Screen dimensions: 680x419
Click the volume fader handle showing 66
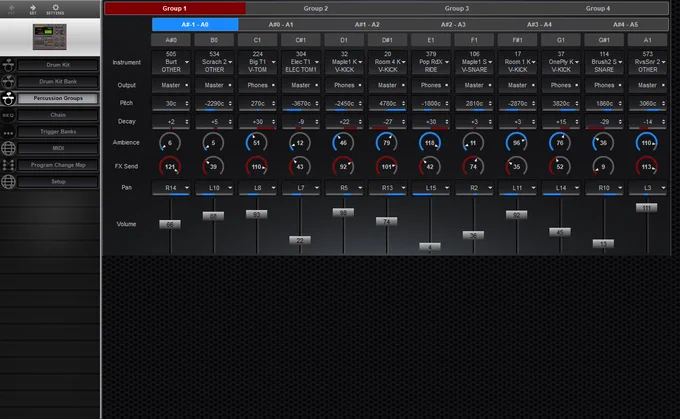[x=170, y=224]
